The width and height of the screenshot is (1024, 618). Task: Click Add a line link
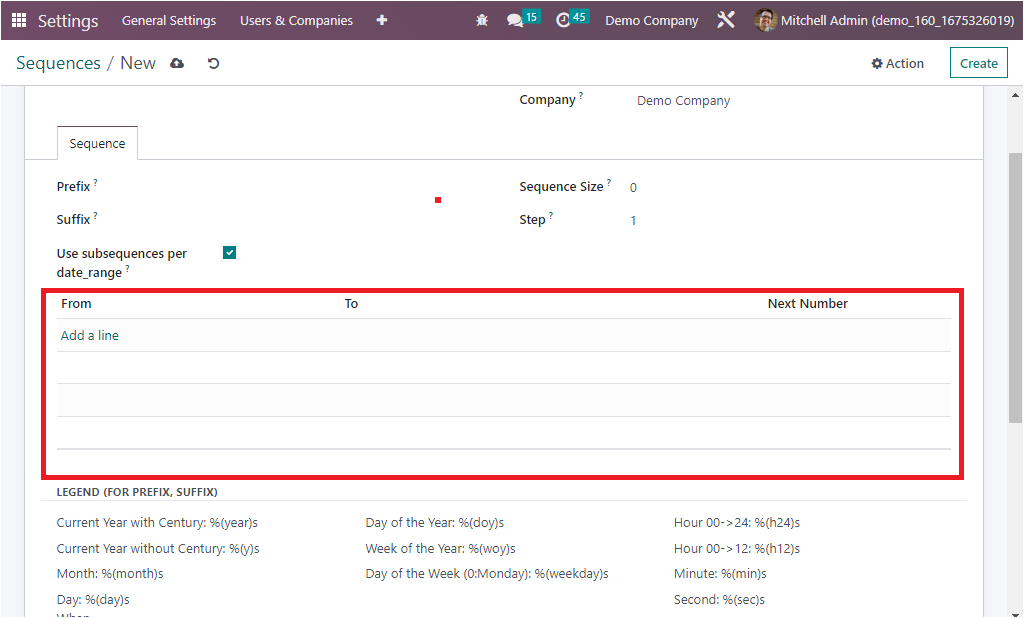click(x=90, y=335)
